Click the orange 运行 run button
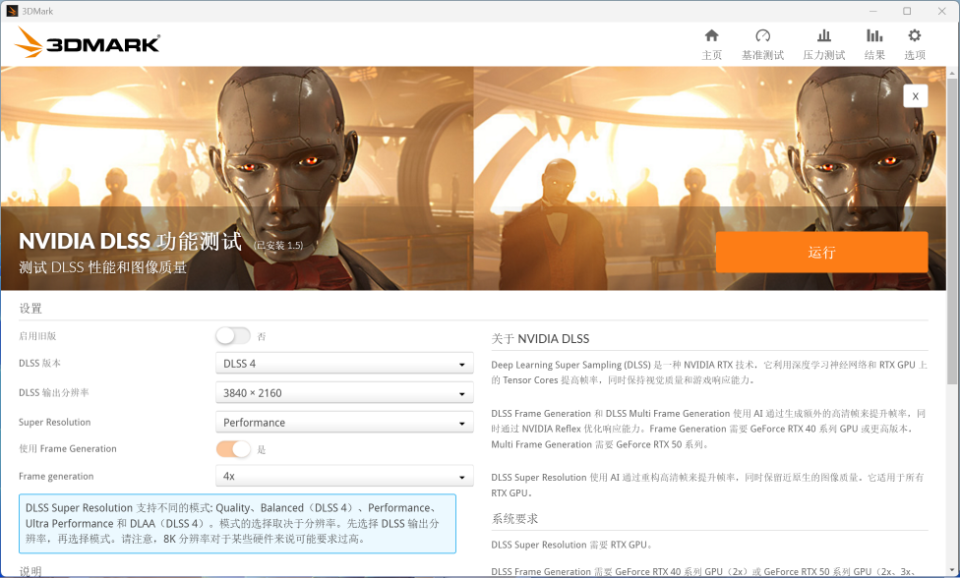Screen dimensions: 960x578 (822, 252)
